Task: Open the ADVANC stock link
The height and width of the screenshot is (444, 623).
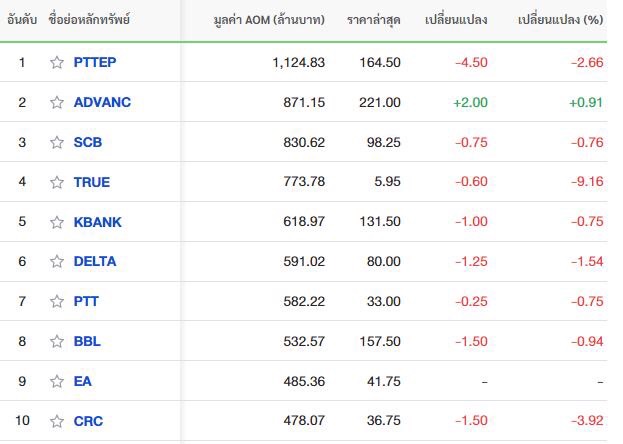Action: coord(102,102)
